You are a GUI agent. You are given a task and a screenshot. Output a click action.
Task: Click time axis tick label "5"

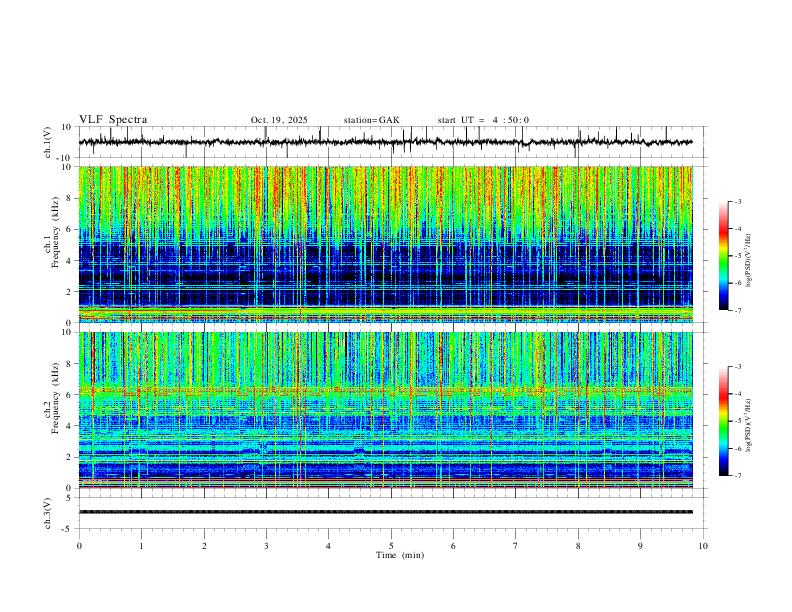pos(391,546)
